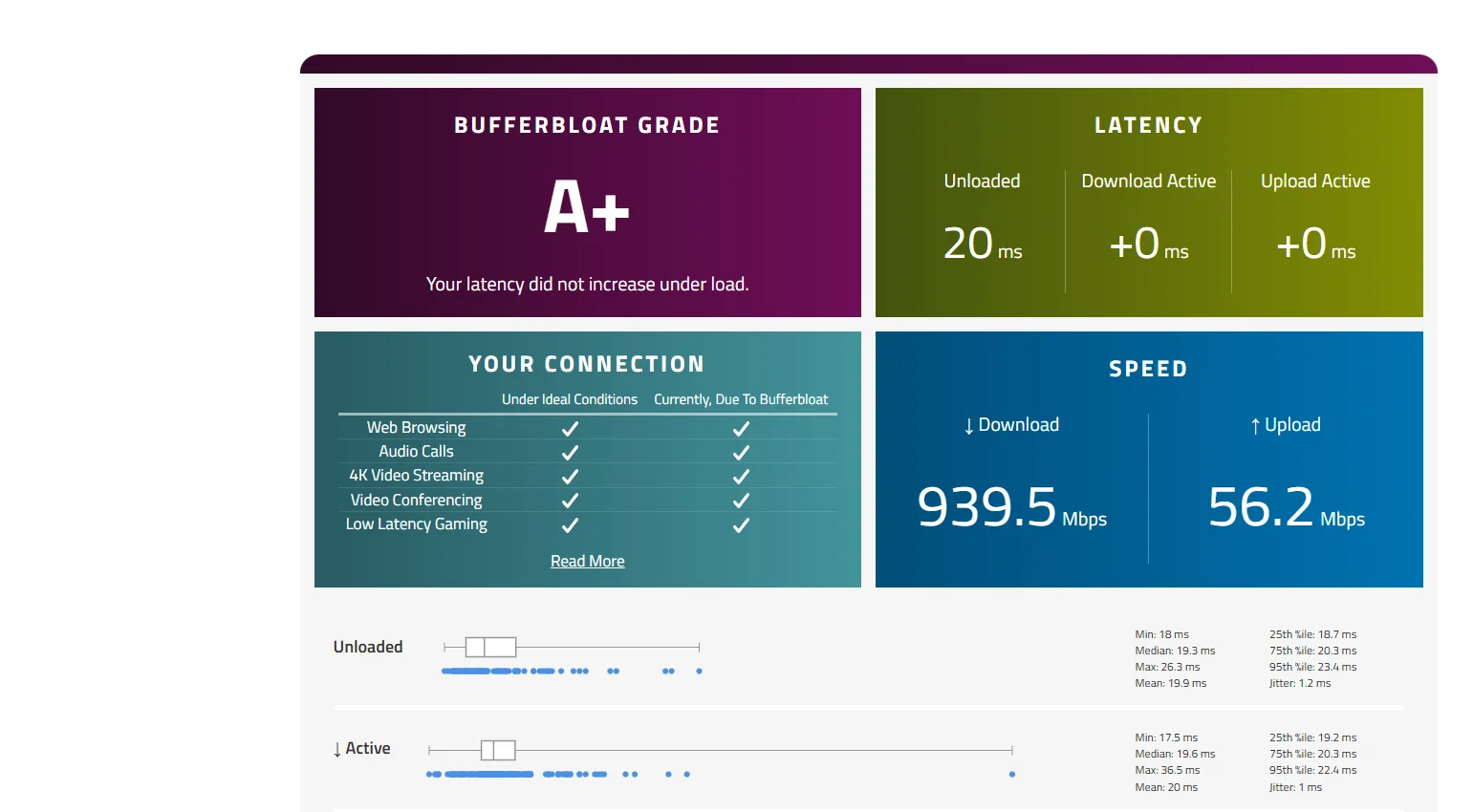Click the 'Under Ideal Conditions' column header
Viewport: 1473px width, 812px height.
570,399
